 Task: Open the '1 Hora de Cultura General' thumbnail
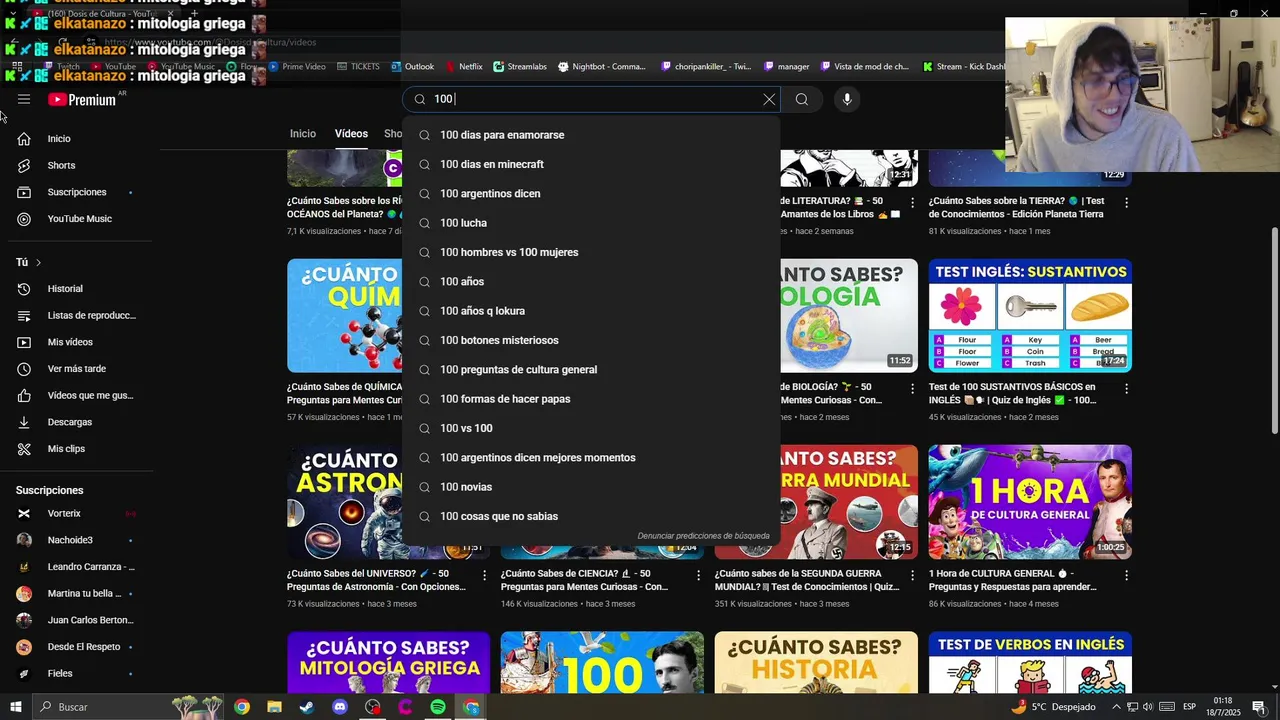1030,502
